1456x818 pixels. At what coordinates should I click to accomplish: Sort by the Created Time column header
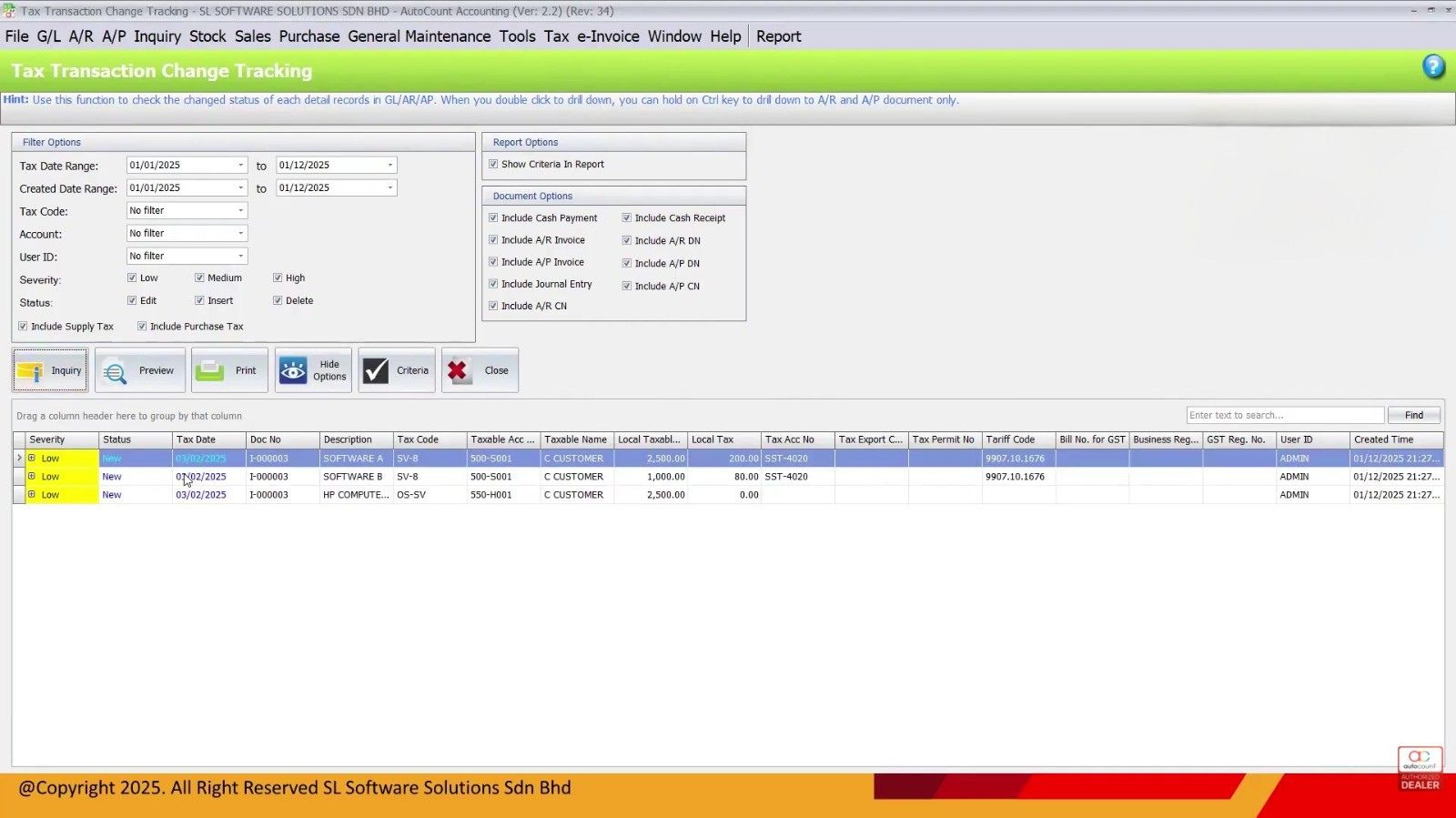1396,439
